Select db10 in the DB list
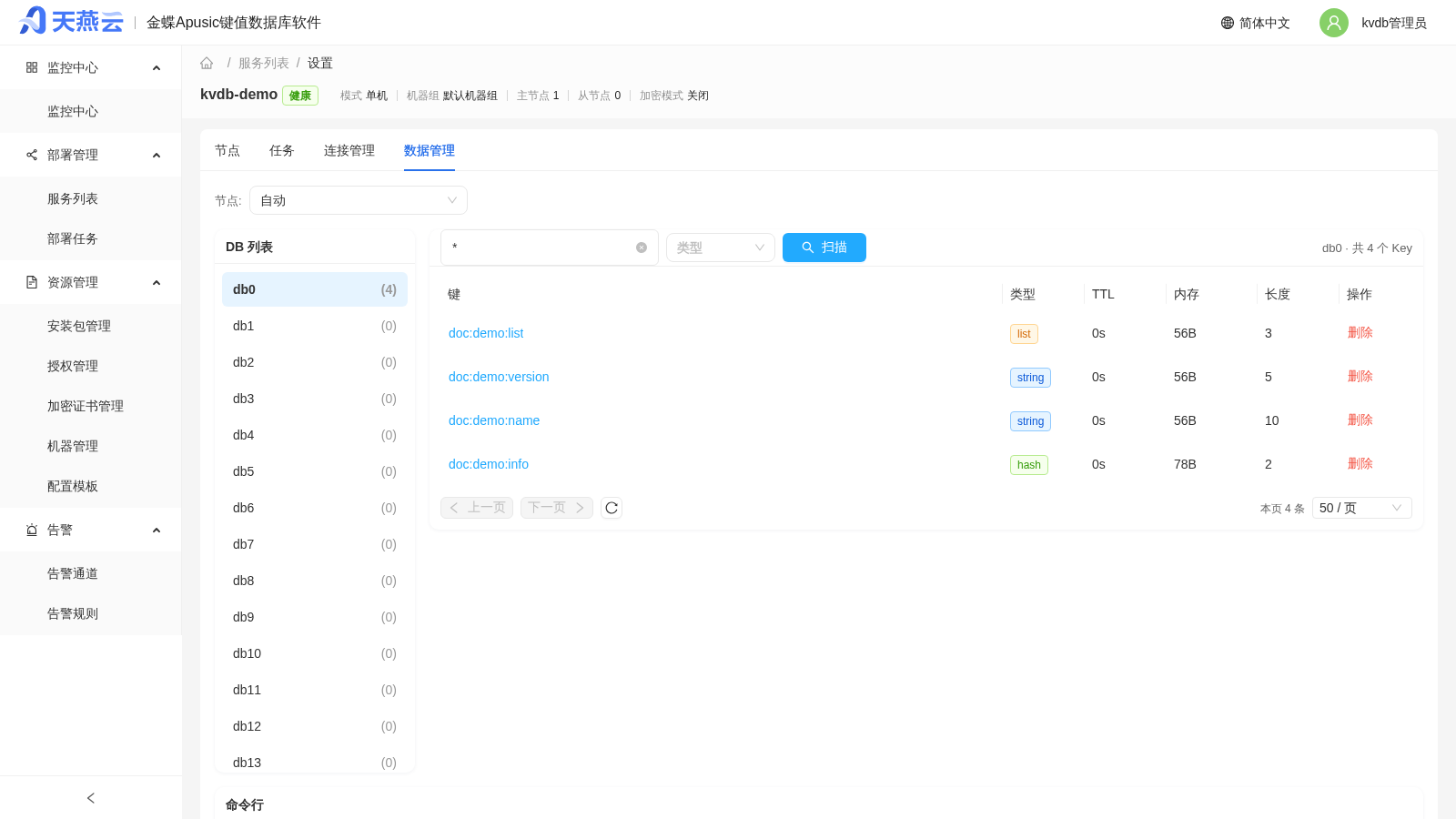This screenshot has height=819, width=1456. point(315,653)
